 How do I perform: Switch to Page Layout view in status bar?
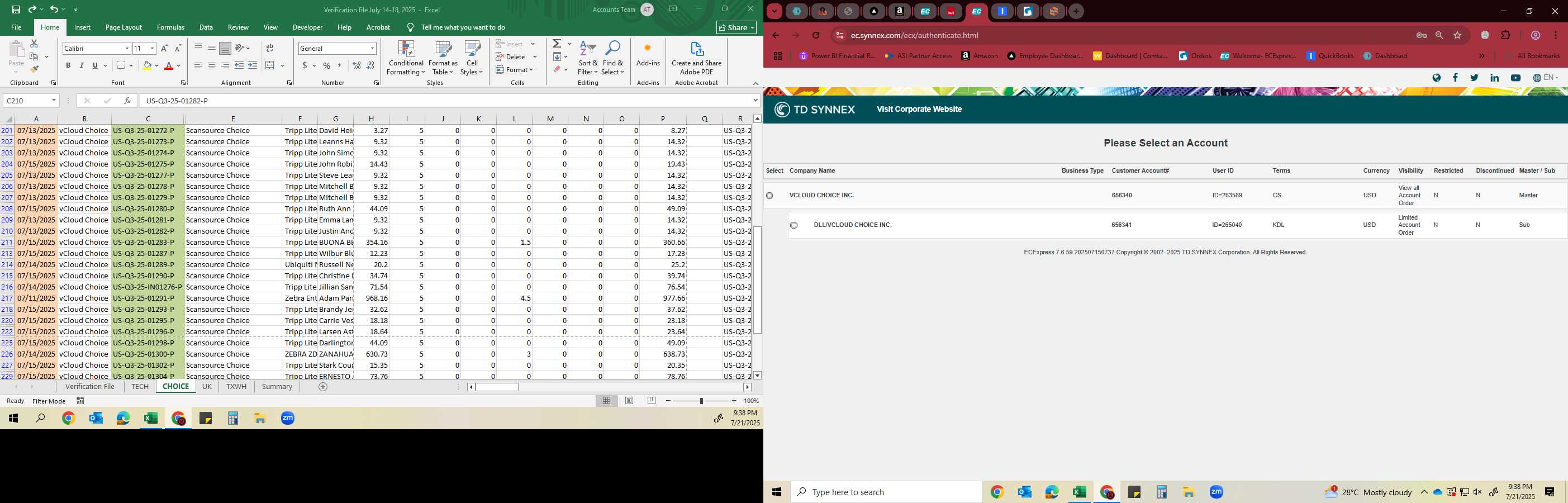click(629, 401)
